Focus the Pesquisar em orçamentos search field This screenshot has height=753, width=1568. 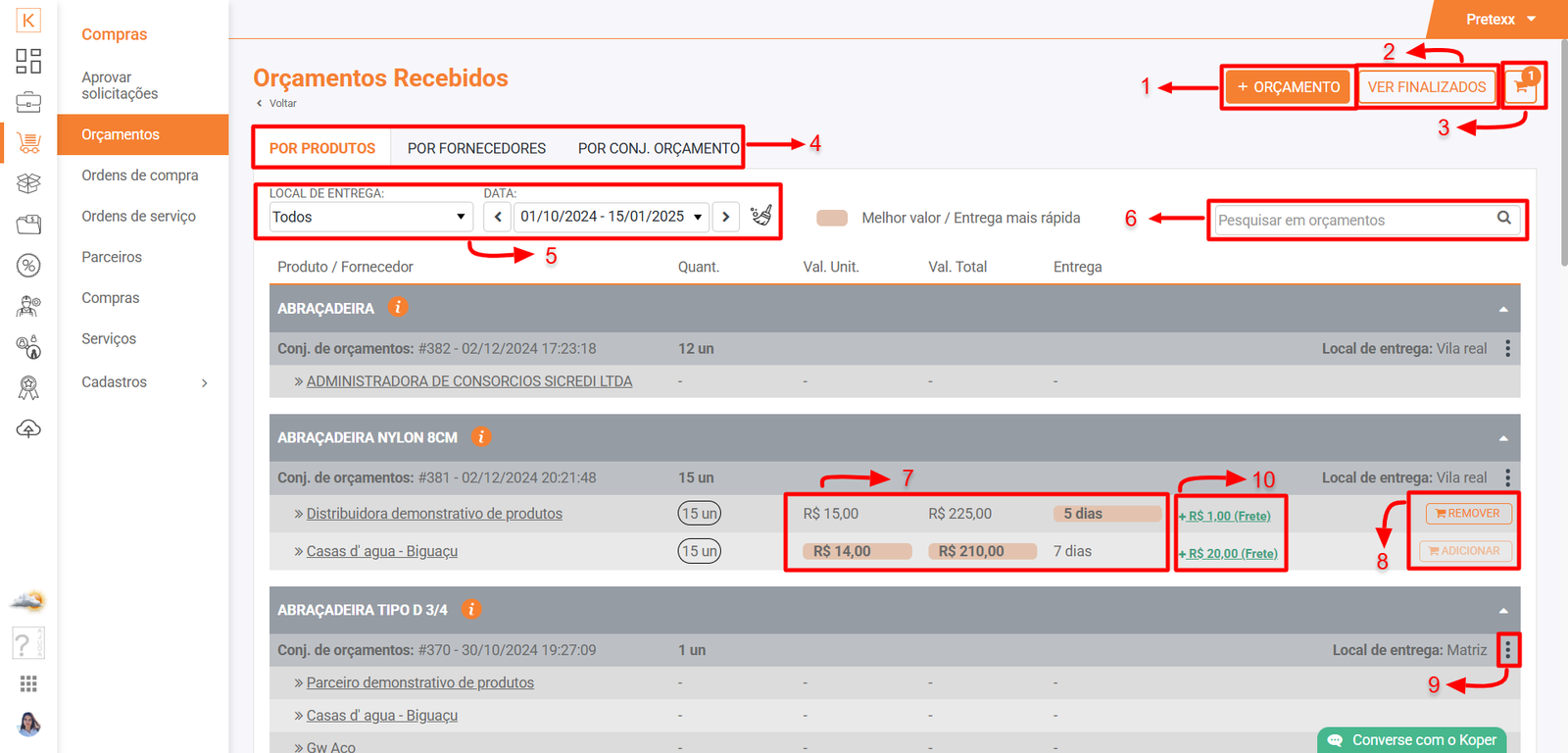[x=1352, y=220]
